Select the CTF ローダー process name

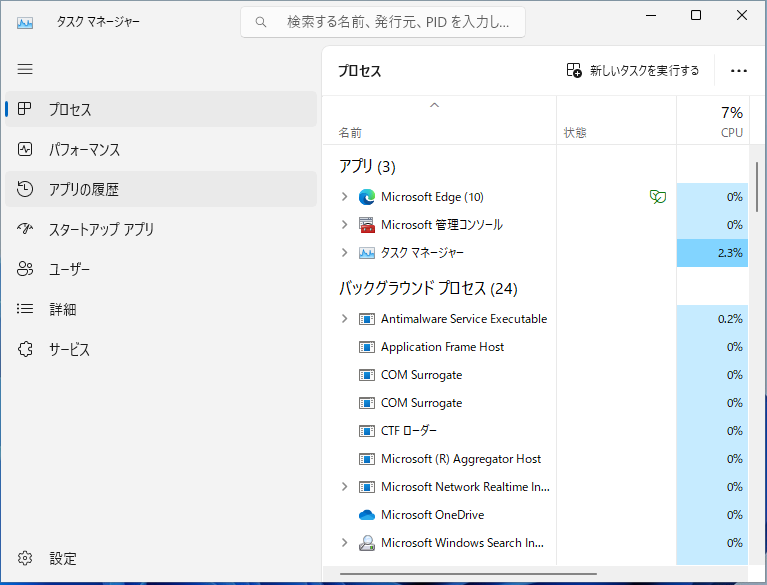point(408,431)
